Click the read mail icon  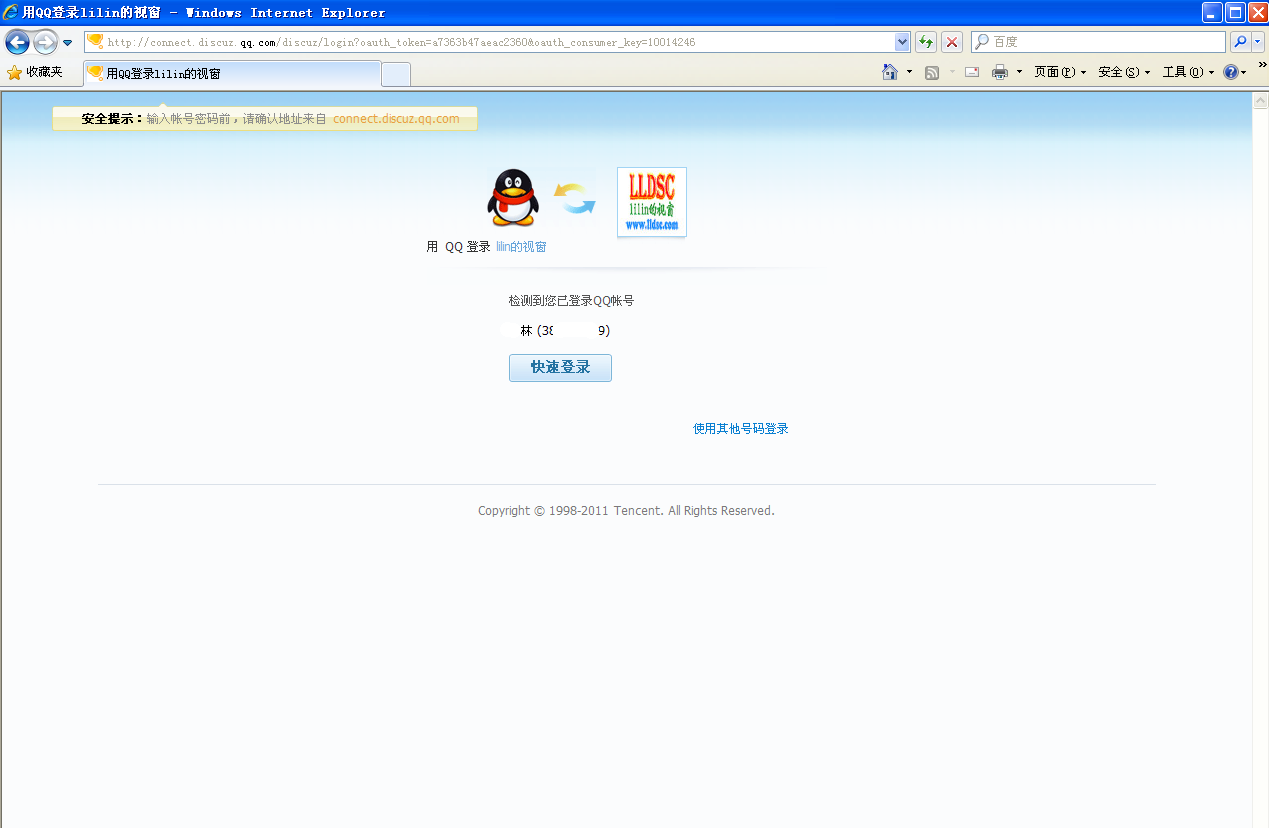(x=971, y=71)
